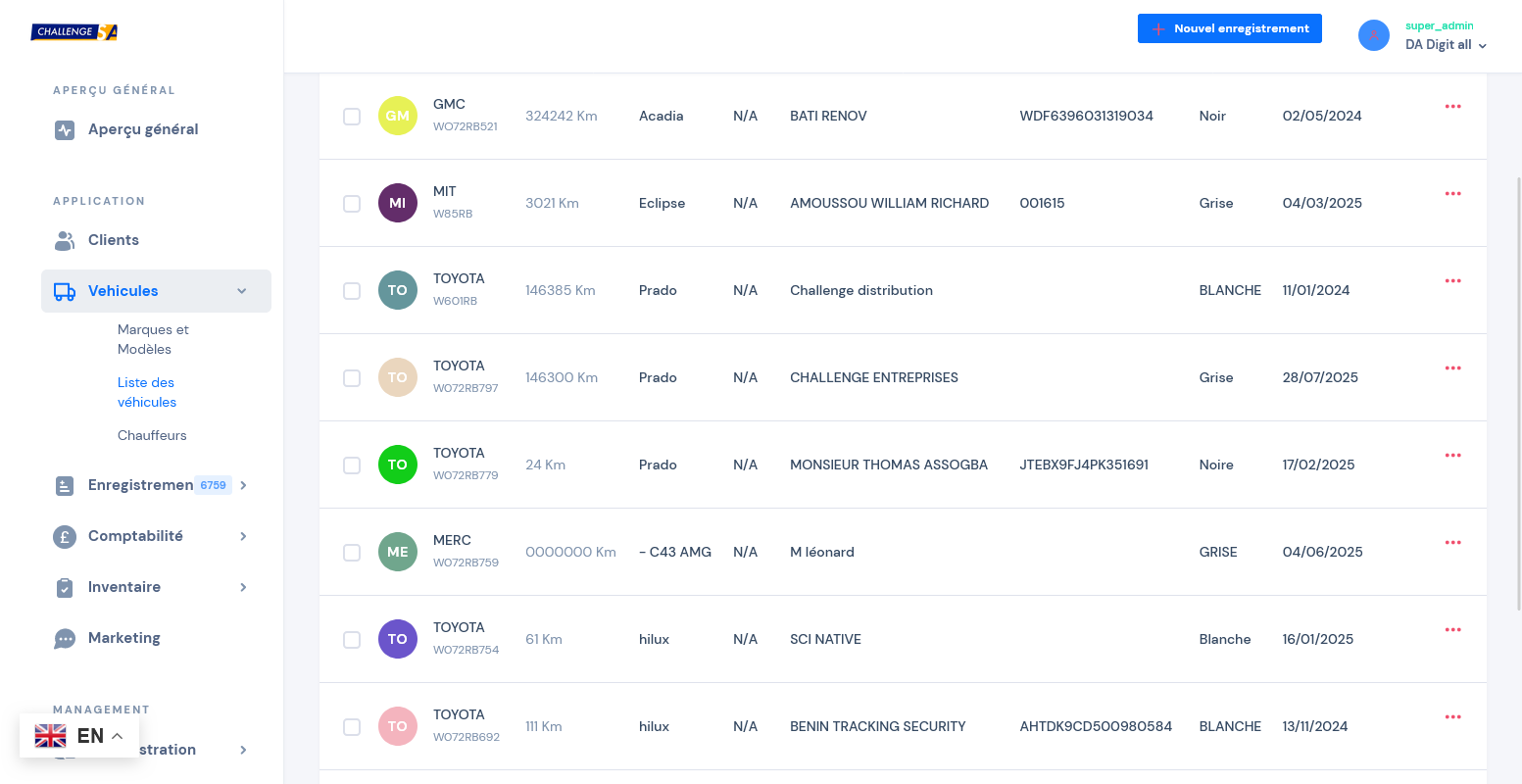Viewport: 1522px width, 784px height.
Task: Click the page vertical scrollbar
Action: [x=1518, y=392]
